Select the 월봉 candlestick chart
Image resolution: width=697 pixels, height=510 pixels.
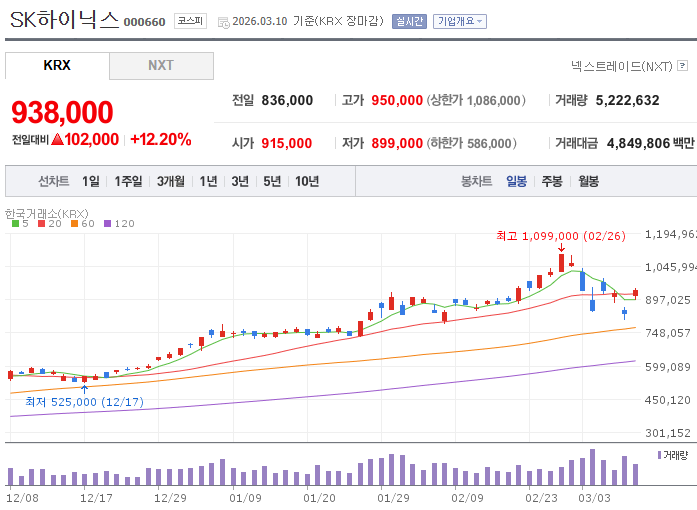589,181
